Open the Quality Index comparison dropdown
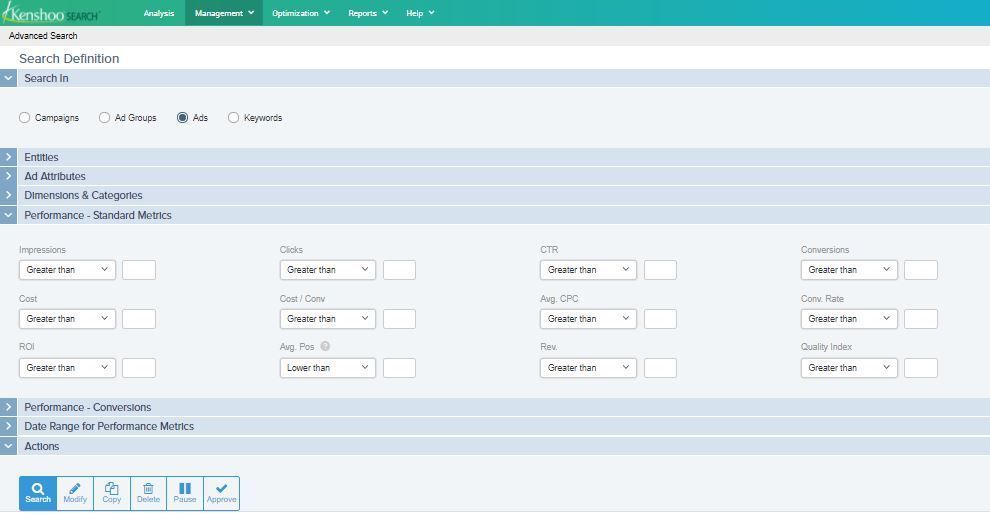The width and height of the screenshot is (990, 515). tap(849, 368)
